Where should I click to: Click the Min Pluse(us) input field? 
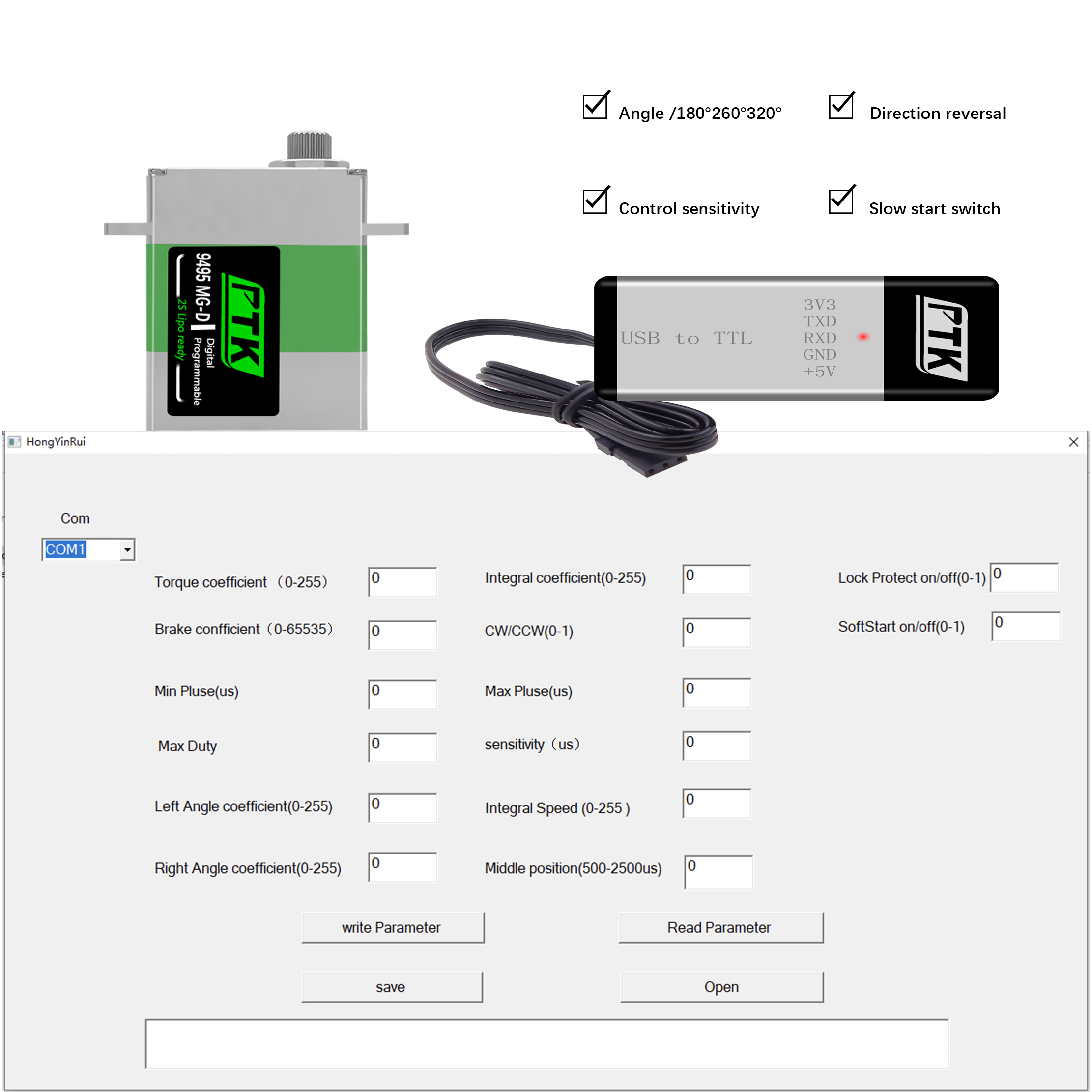(402, 694)
